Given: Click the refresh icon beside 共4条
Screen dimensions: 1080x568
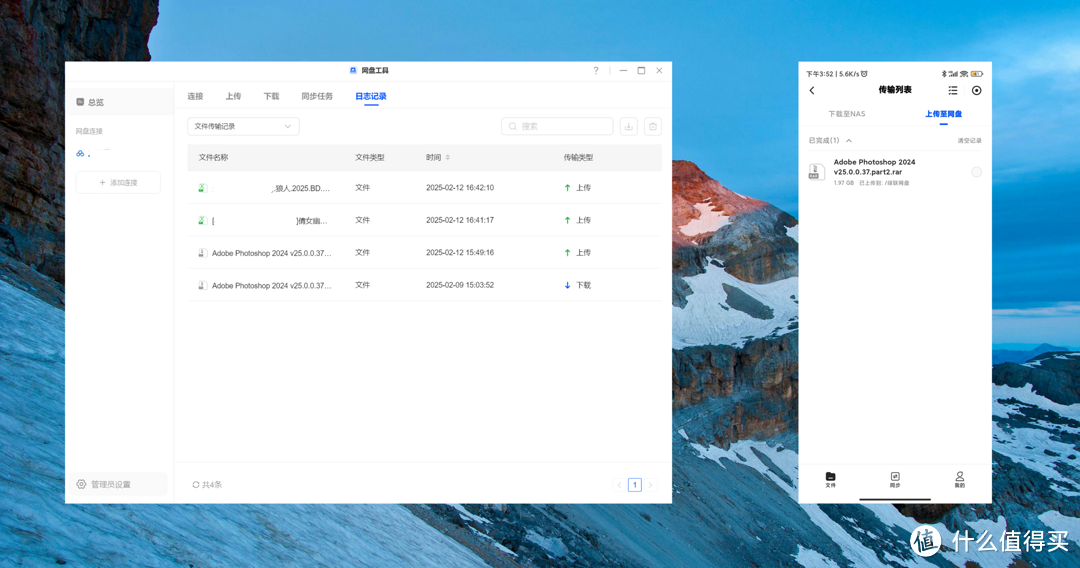Looking at the screenshot, I should (x=196, y=485).
